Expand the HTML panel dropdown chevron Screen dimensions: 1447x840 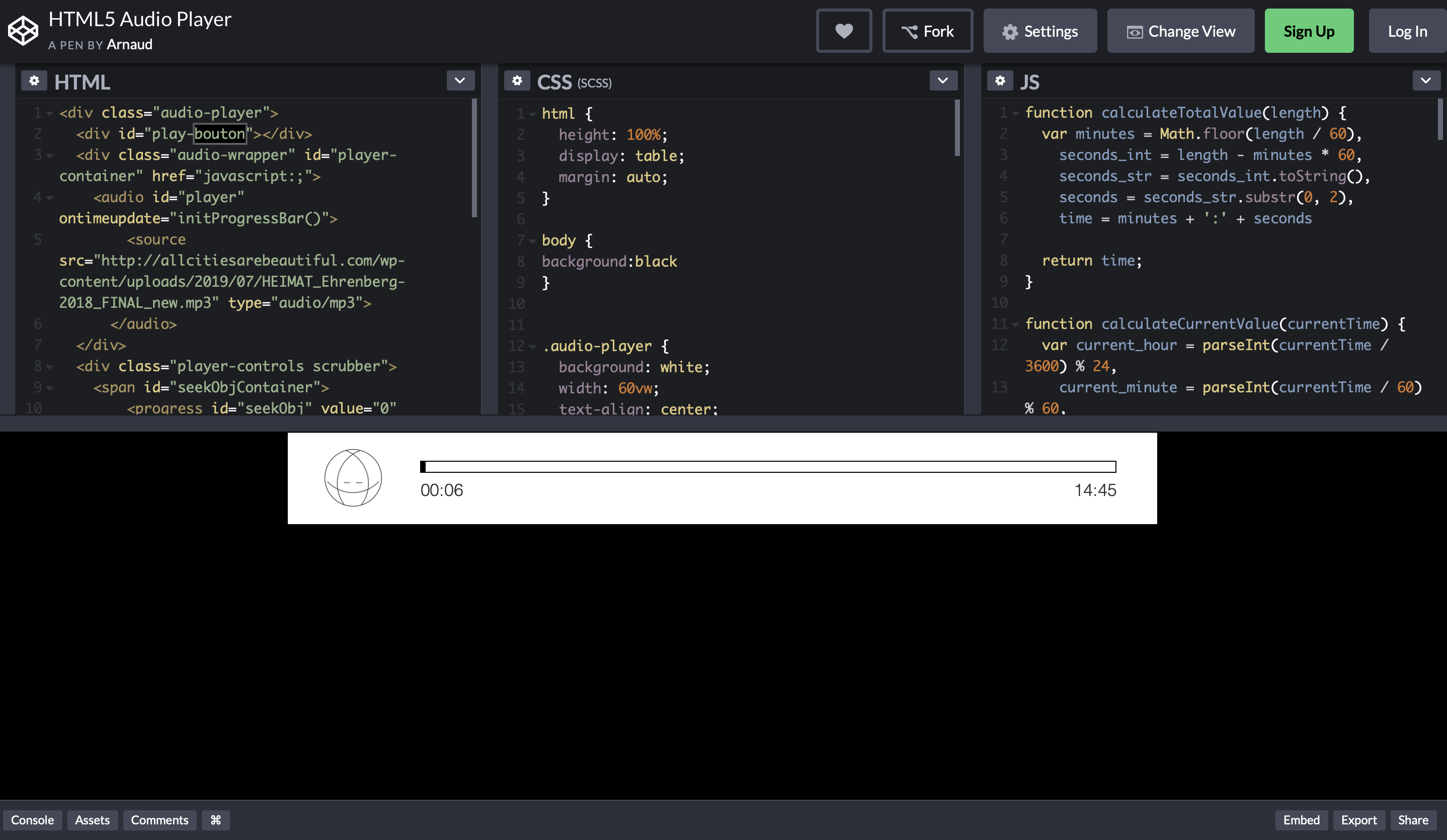click(460, 81)
